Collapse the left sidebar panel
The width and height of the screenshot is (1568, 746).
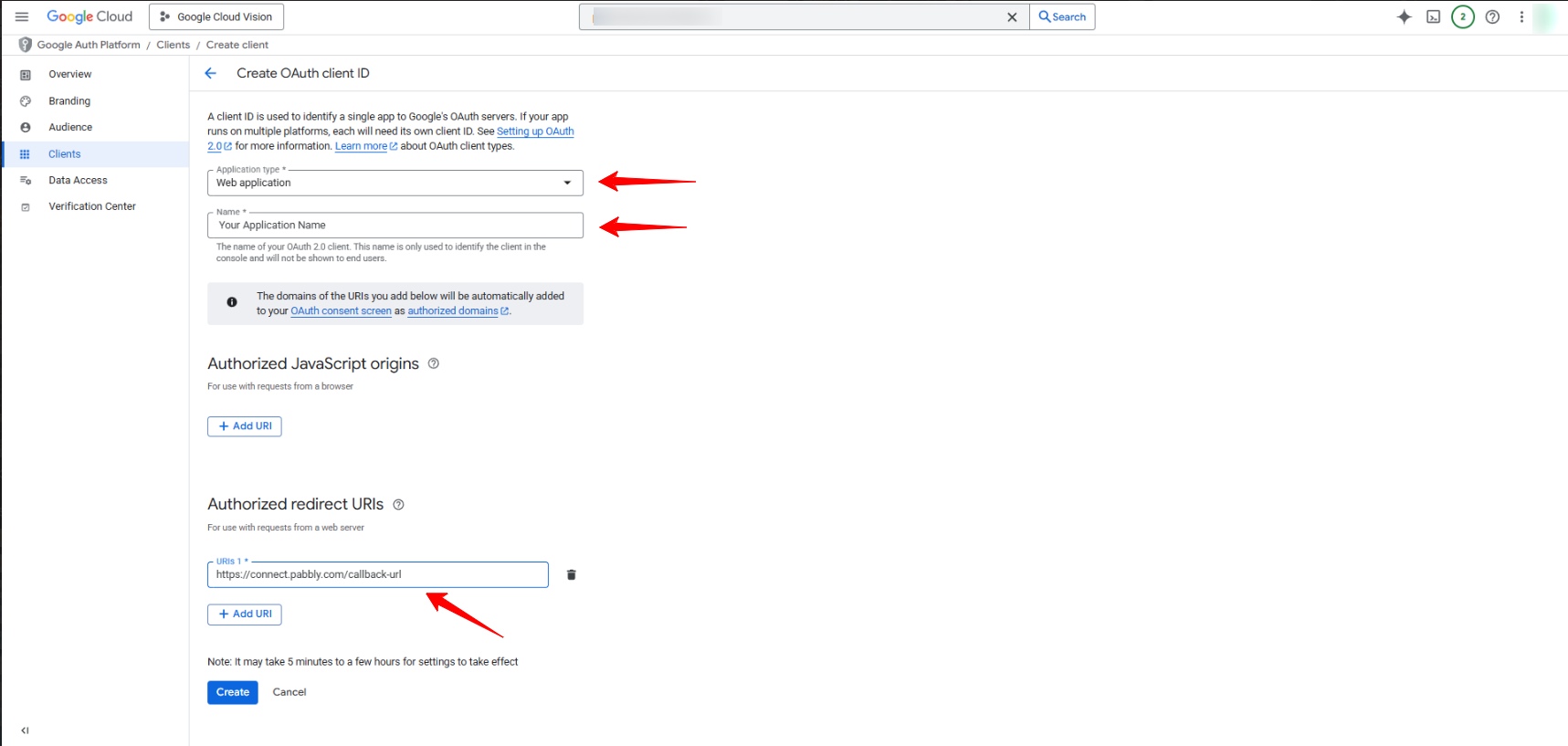25,730
